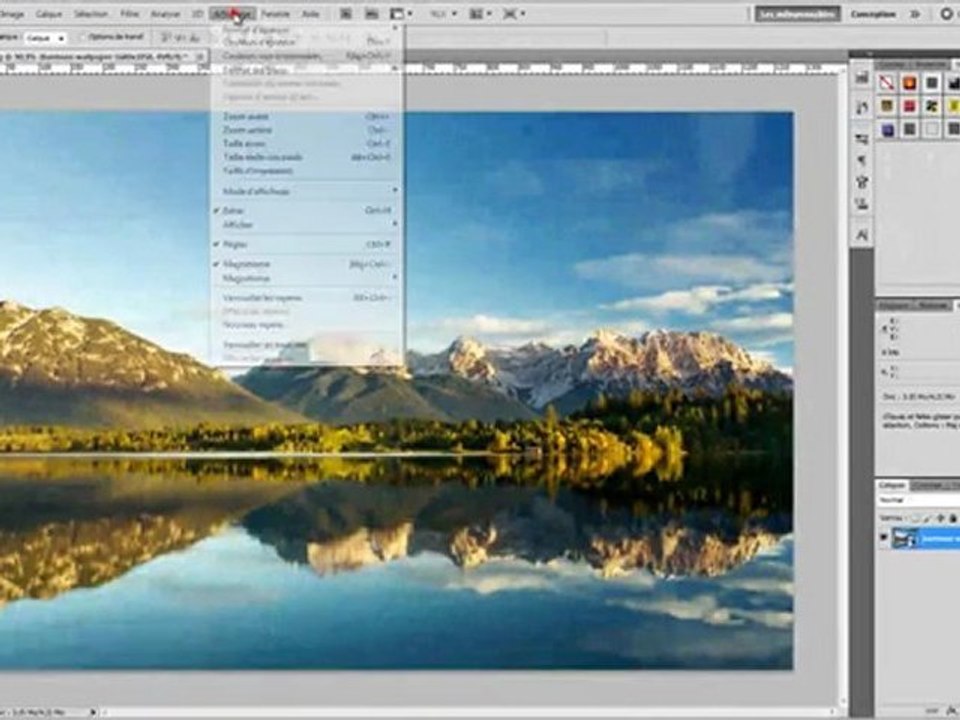Screen dimensions: 960x720
Task: Choose Taille écran from the menu
Action: coord(306,143)
